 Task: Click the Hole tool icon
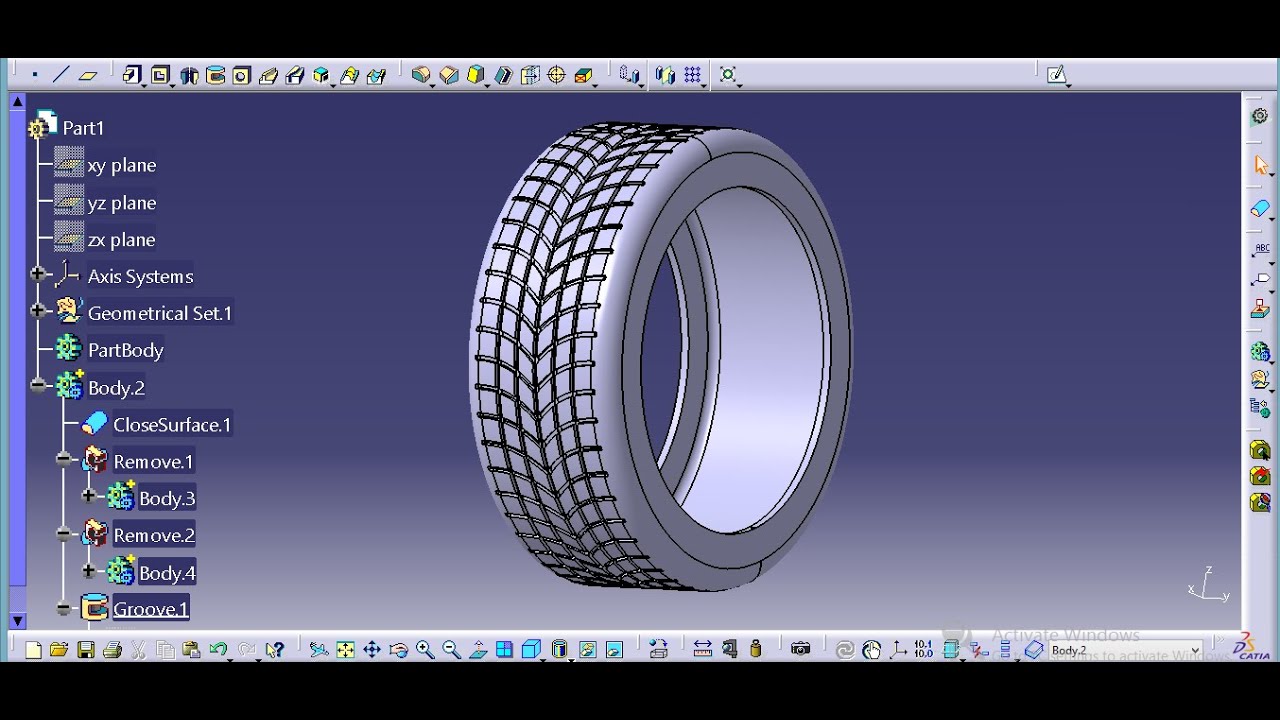click(241, 75)
